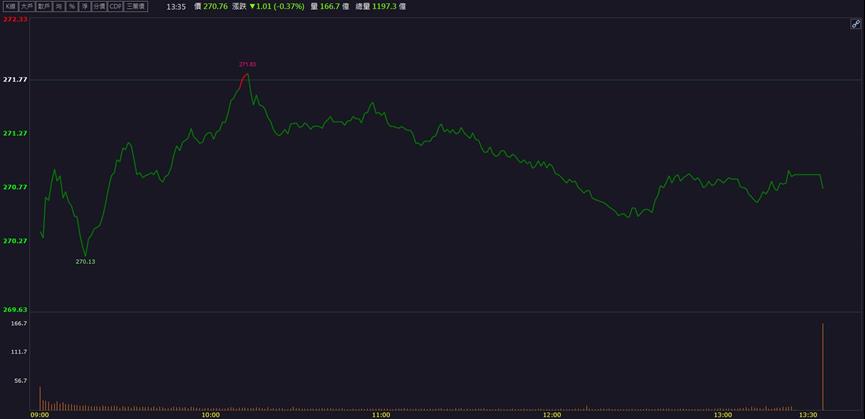This screenshot has height=419, width=865.
Task: Click the 12:00 time axis label
Action: [x=552, y=415]
